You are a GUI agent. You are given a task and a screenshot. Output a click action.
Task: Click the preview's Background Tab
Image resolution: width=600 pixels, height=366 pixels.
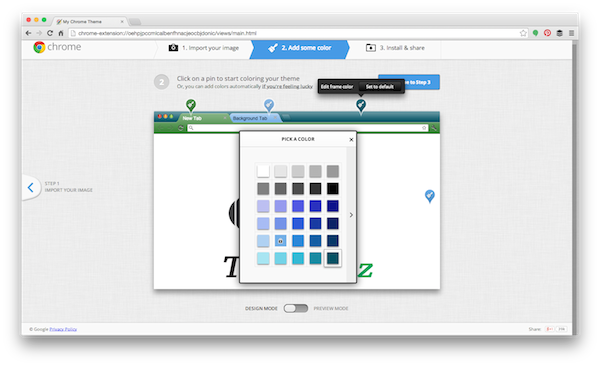[x=255, y=118]
